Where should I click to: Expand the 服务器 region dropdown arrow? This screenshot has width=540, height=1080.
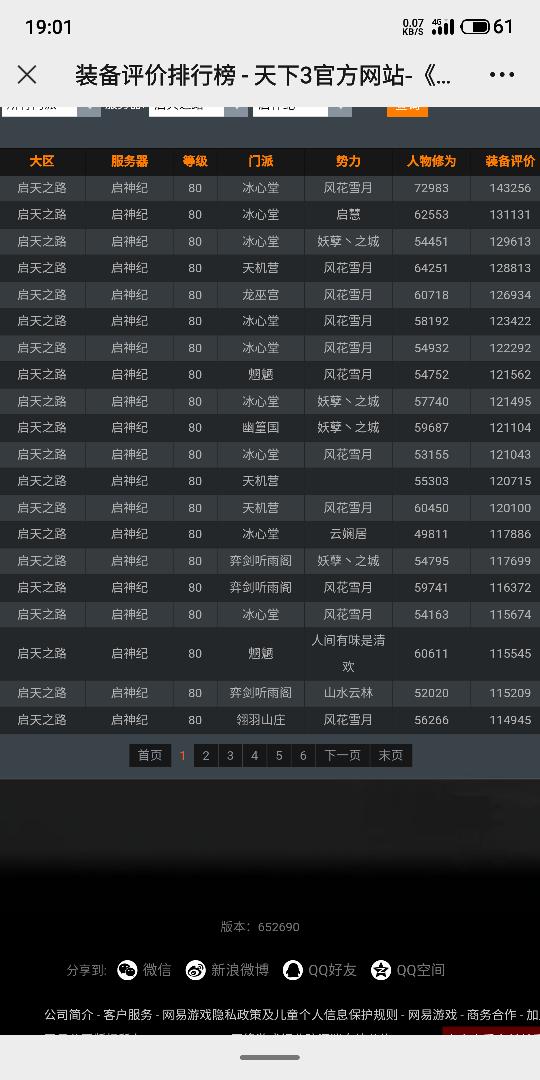pyautogui.click(x=236, y=110)
